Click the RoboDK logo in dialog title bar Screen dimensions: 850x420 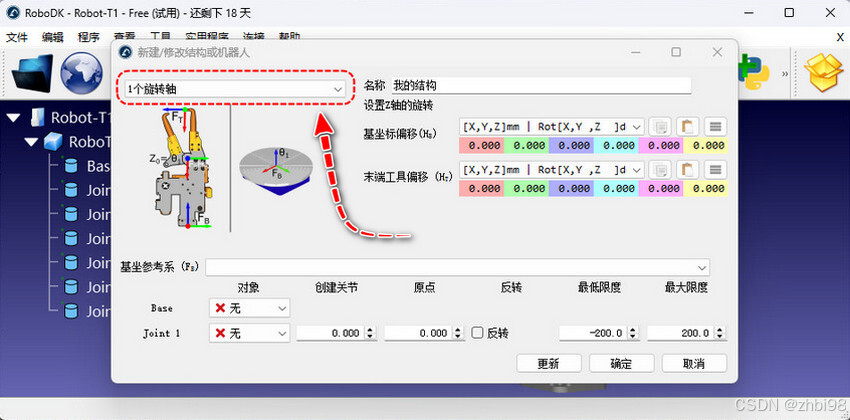126,53
